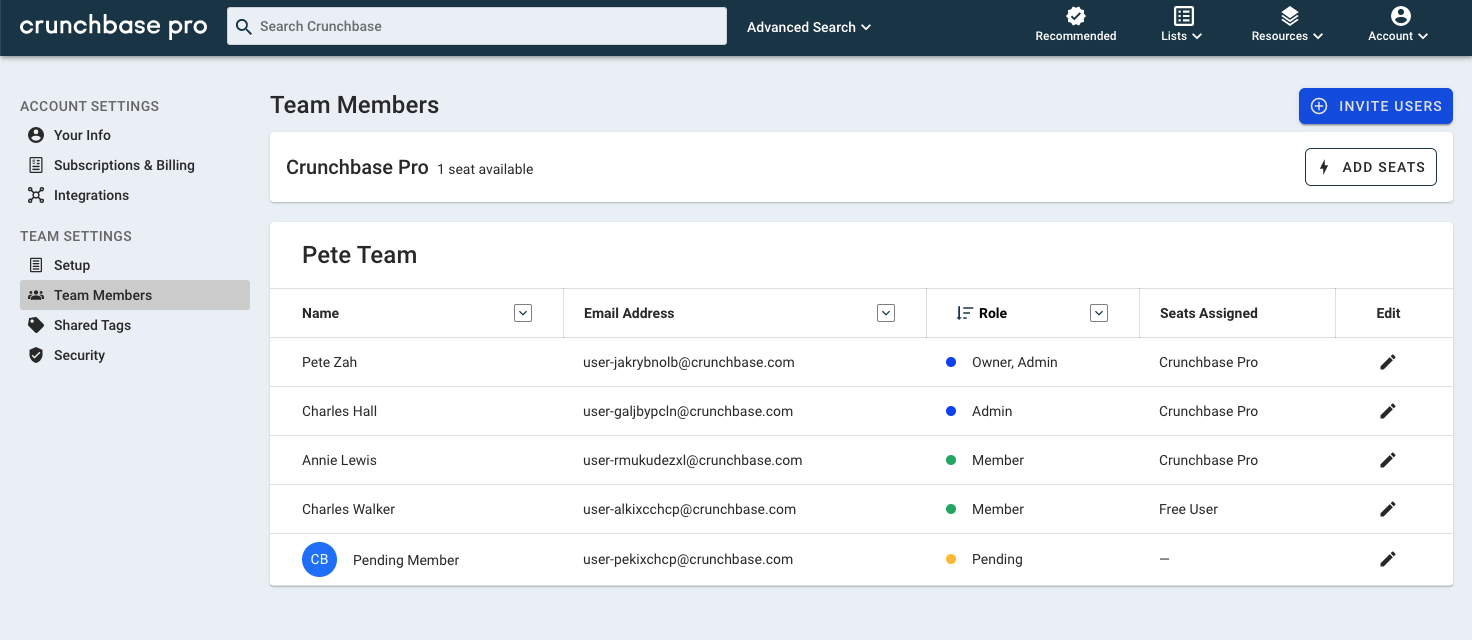Screen dimensions: 1472x640
Task: Edit Pete Zah using pencil icon
Action: click(x=1388, y=362)
